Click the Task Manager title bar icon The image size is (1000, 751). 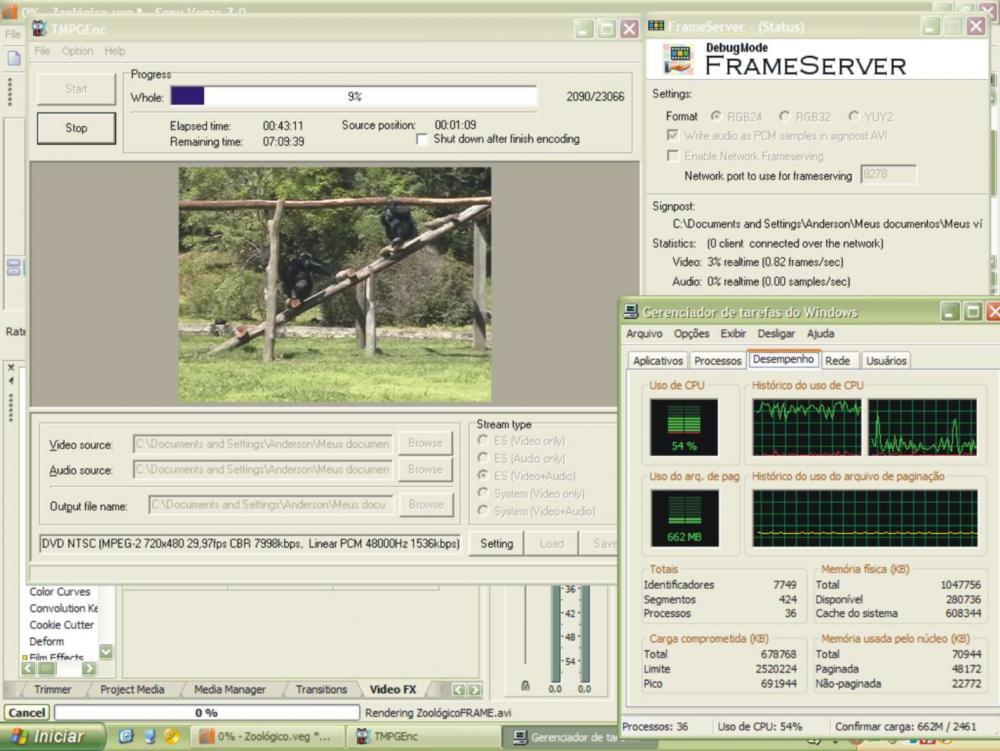[631, 312]
